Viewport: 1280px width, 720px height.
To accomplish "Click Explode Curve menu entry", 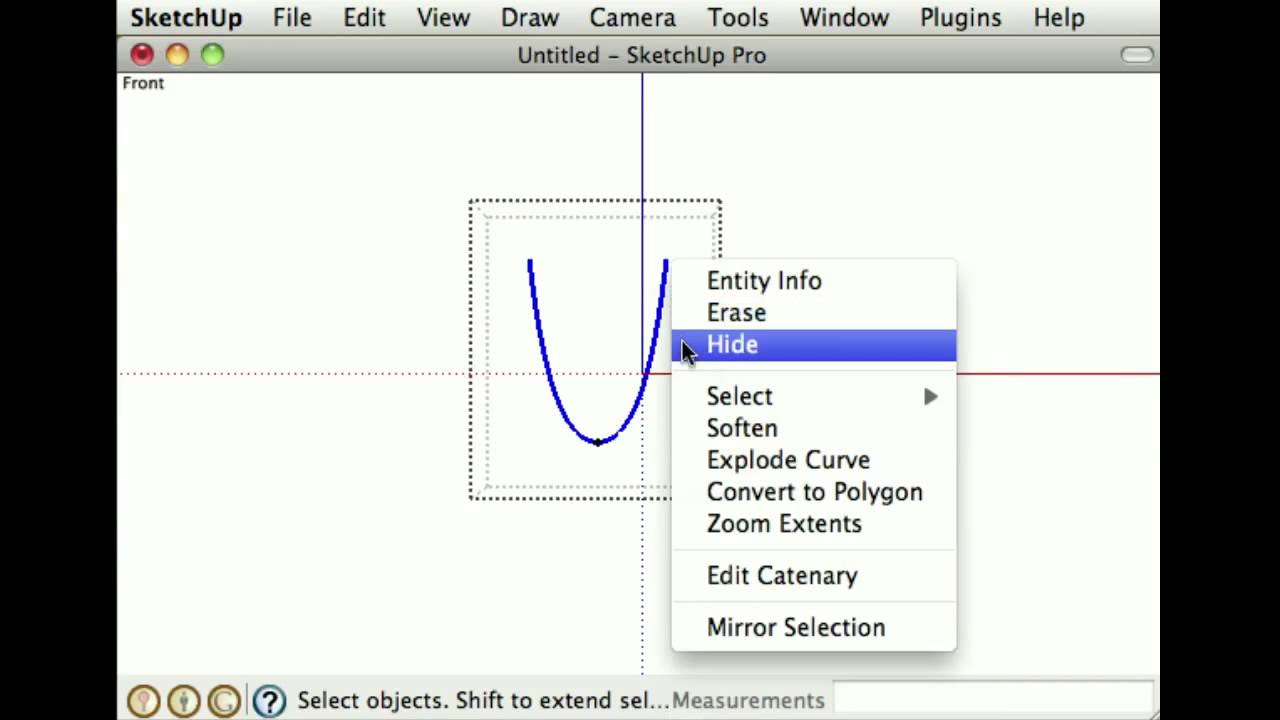I will (788, 460).
